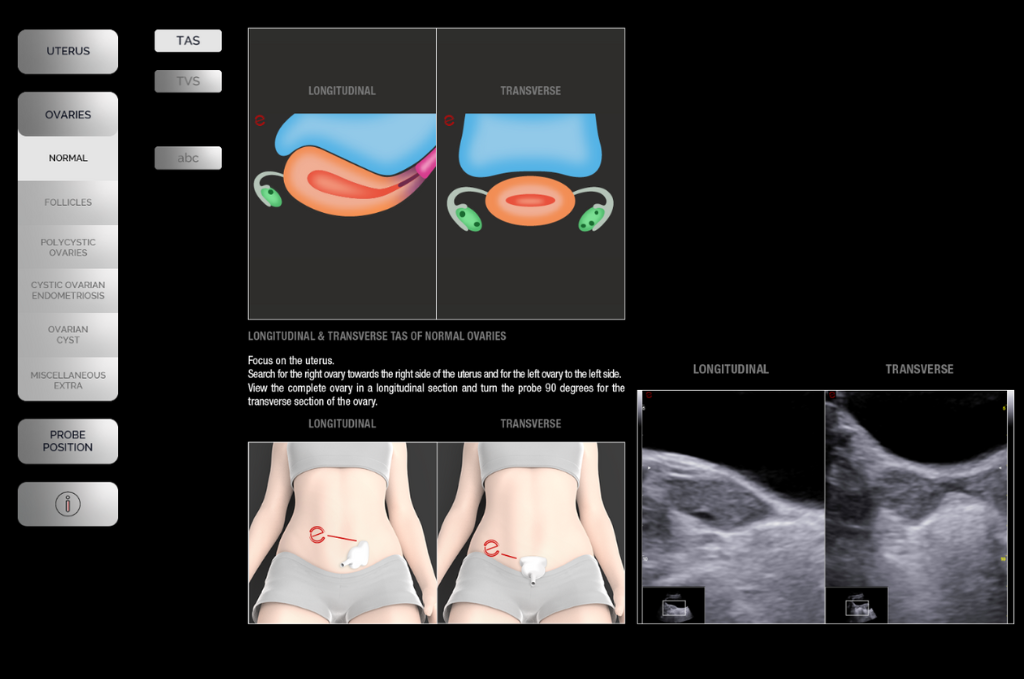This screenshot has height=679, width=1024.
Task: Open Miscellaneous Extra topic
Action: 68,379
